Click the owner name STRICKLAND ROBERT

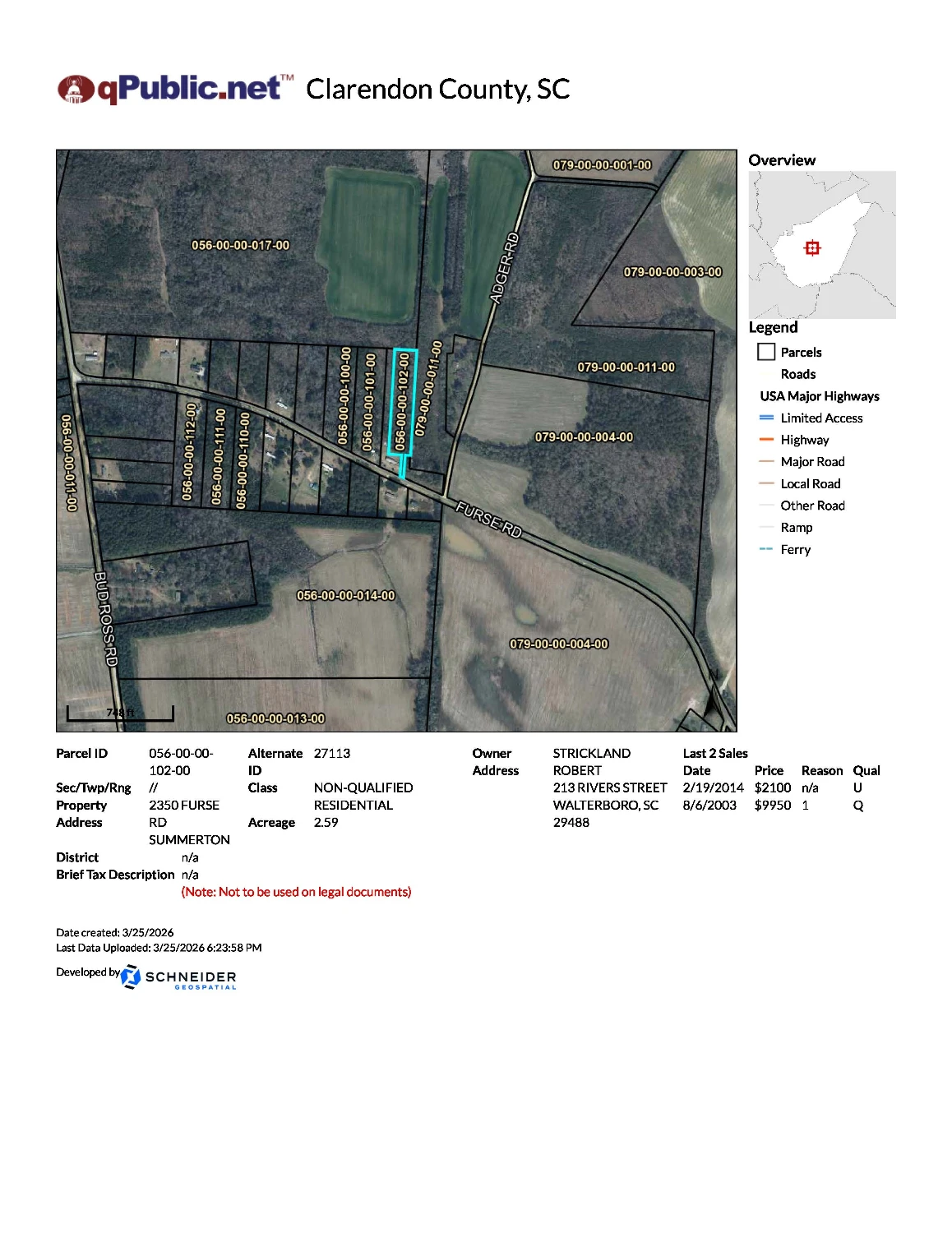pyautogui.click(x=592, y=762)
